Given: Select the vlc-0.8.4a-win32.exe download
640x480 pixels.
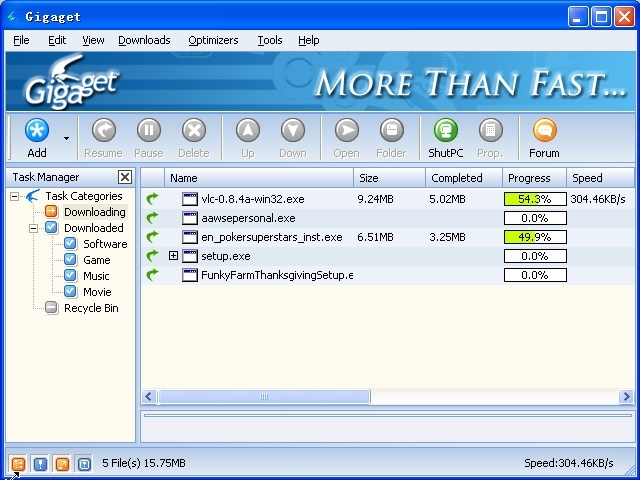Looking at the screenshot, I should (x=253, y=199).
